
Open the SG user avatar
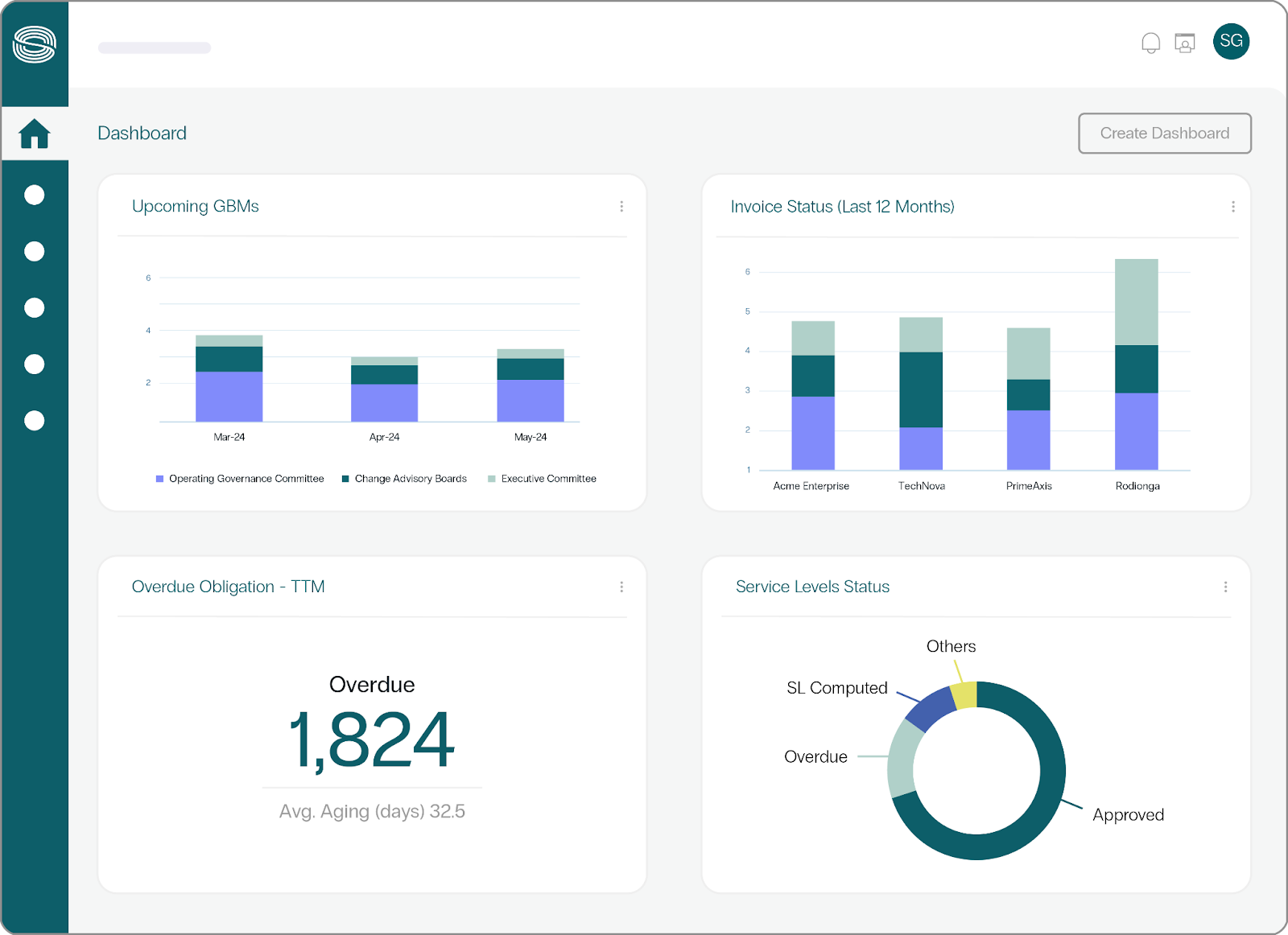(x=1231, y=41)
